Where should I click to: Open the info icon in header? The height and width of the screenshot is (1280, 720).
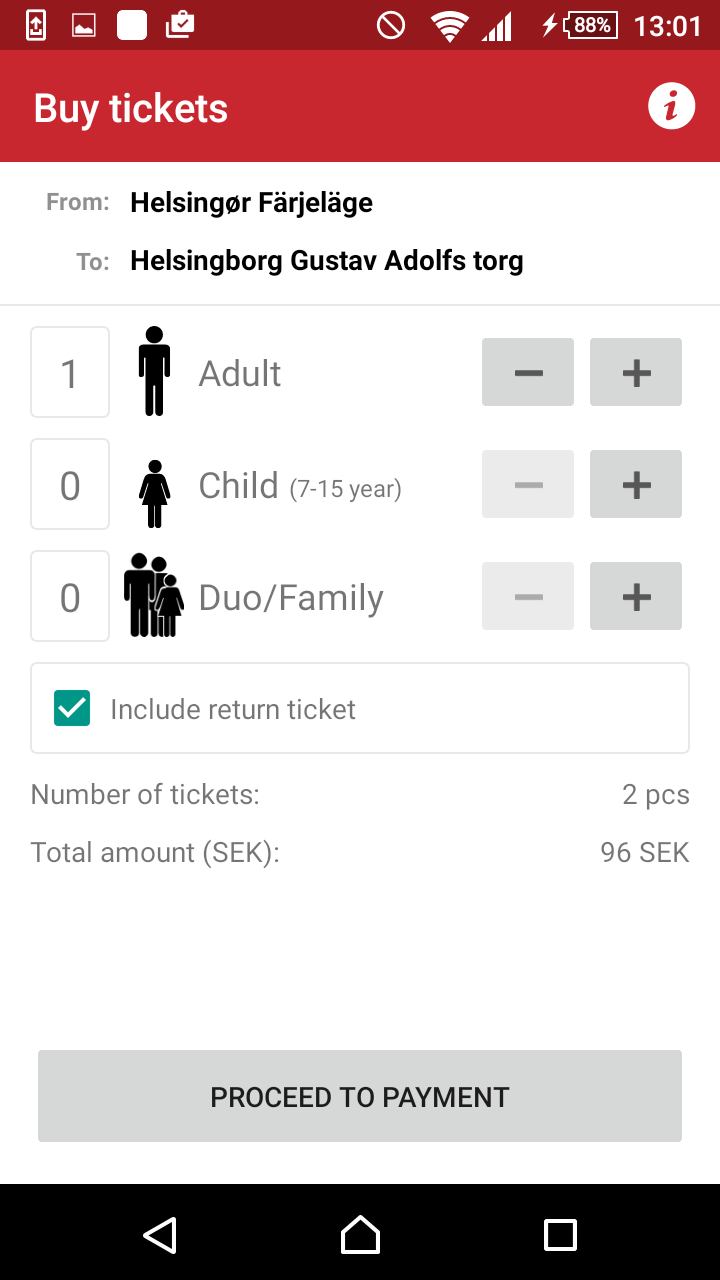tap(671, 106)
